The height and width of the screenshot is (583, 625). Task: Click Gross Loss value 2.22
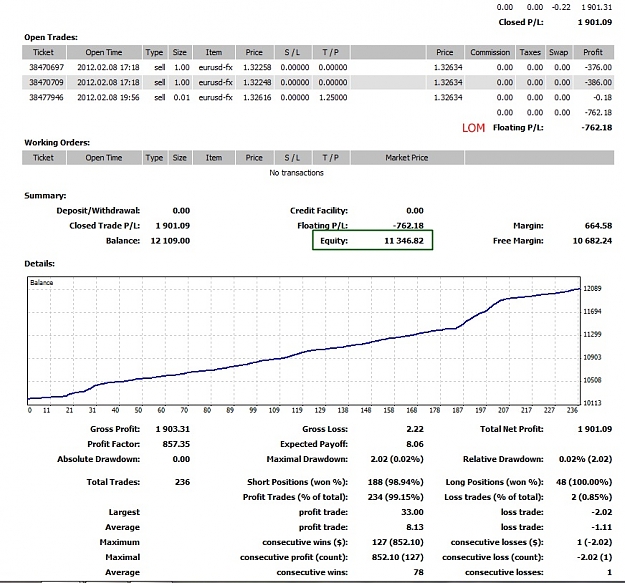(x=415, y=429)
